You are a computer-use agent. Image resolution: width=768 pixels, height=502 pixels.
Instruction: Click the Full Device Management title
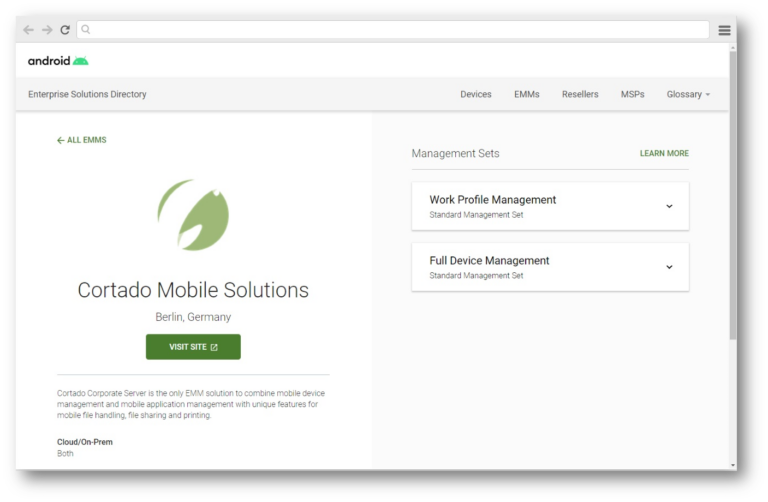tap(489, 261)
